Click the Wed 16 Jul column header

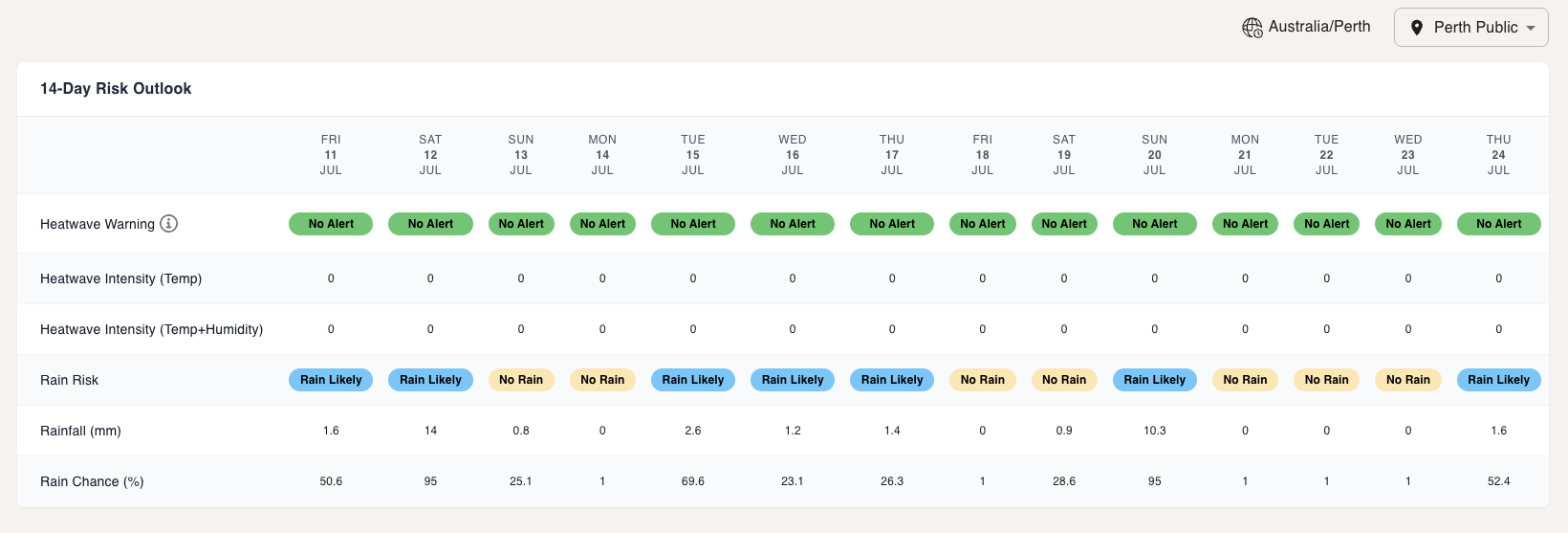click(793, 155)
